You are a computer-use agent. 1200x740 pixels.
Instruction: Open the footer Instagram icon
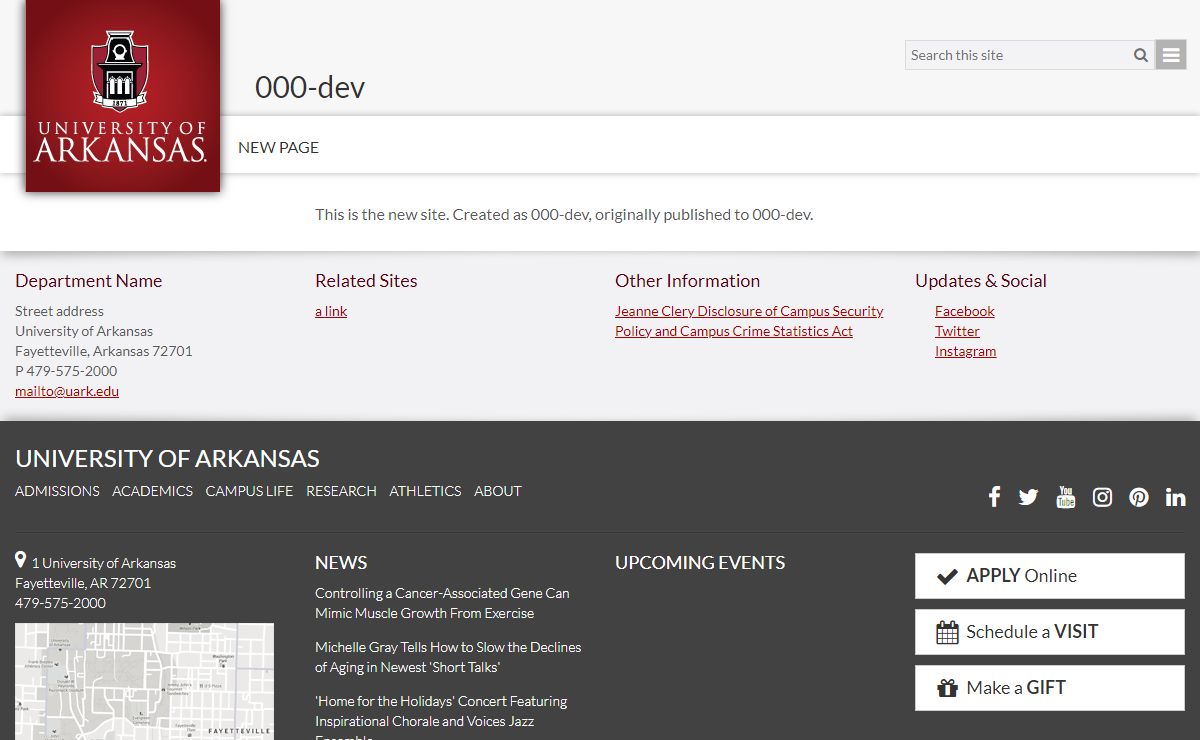coord(1102,497)
